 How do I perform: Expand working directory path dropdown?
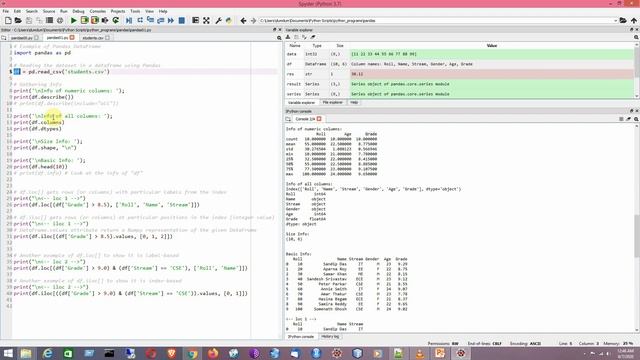(615, 20)
